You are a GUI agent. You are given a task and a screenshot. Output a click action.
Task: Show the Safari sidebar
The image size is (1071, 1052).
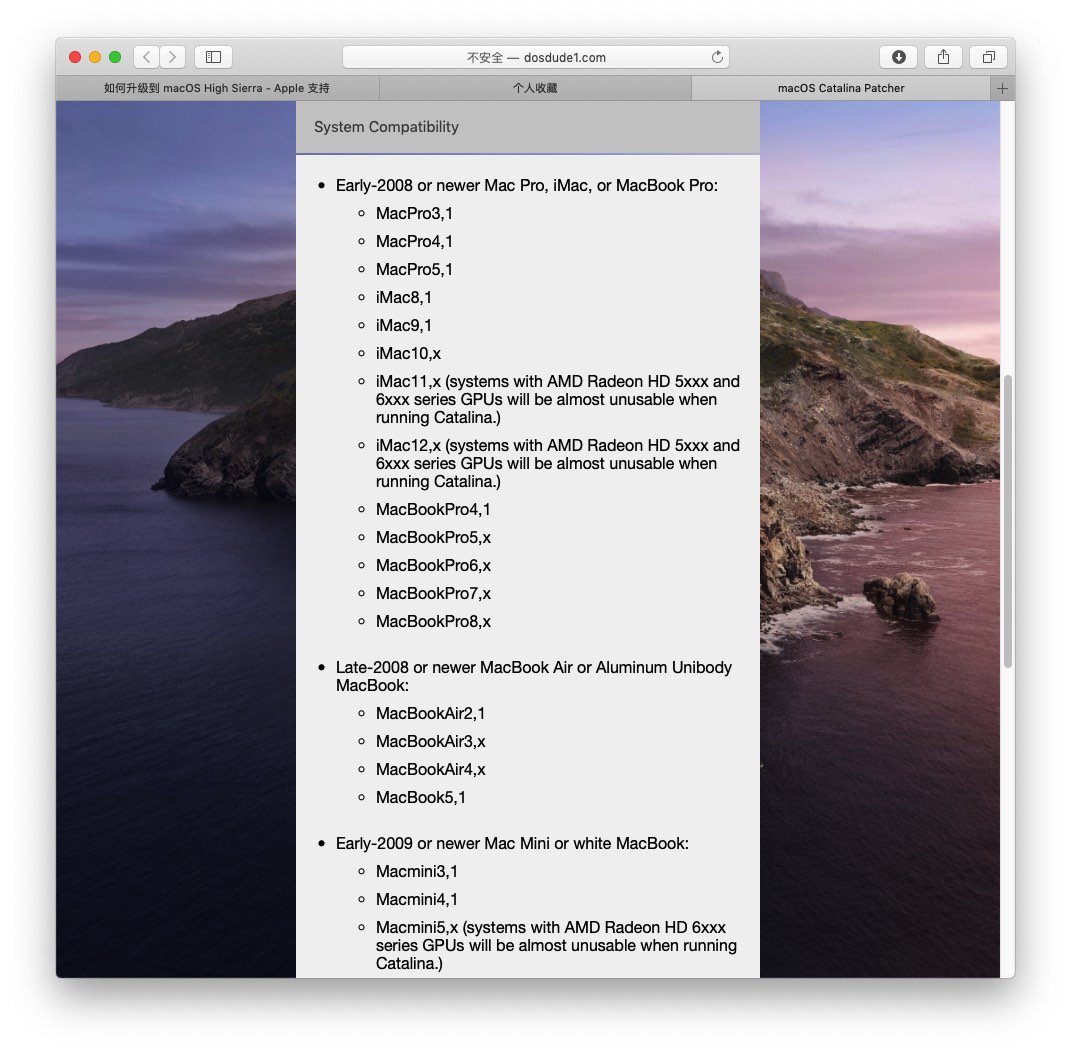[213, 57]
